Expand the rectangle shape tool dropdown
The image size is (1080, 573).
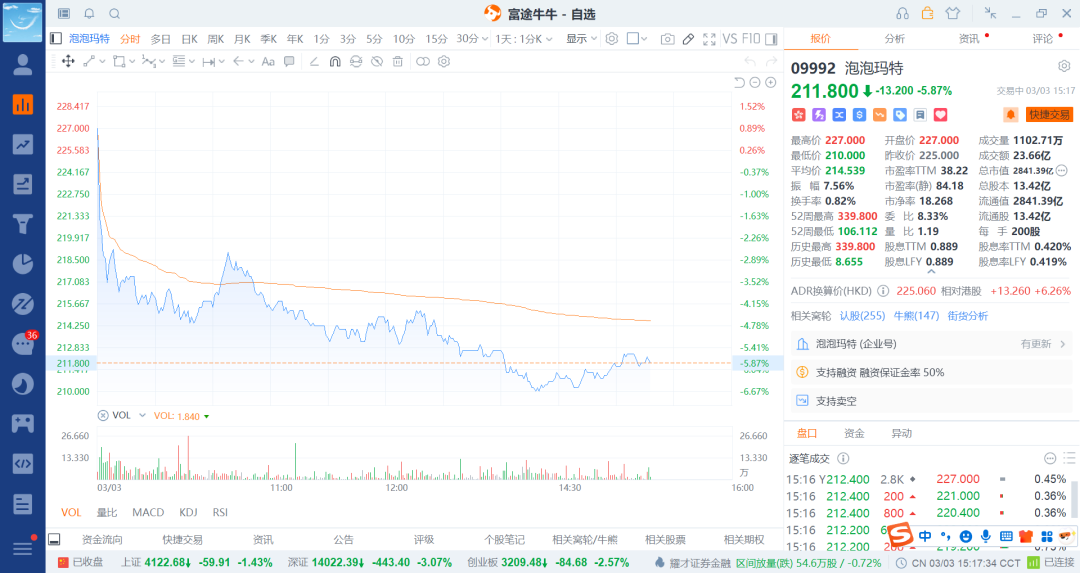(x=130, y=61)
